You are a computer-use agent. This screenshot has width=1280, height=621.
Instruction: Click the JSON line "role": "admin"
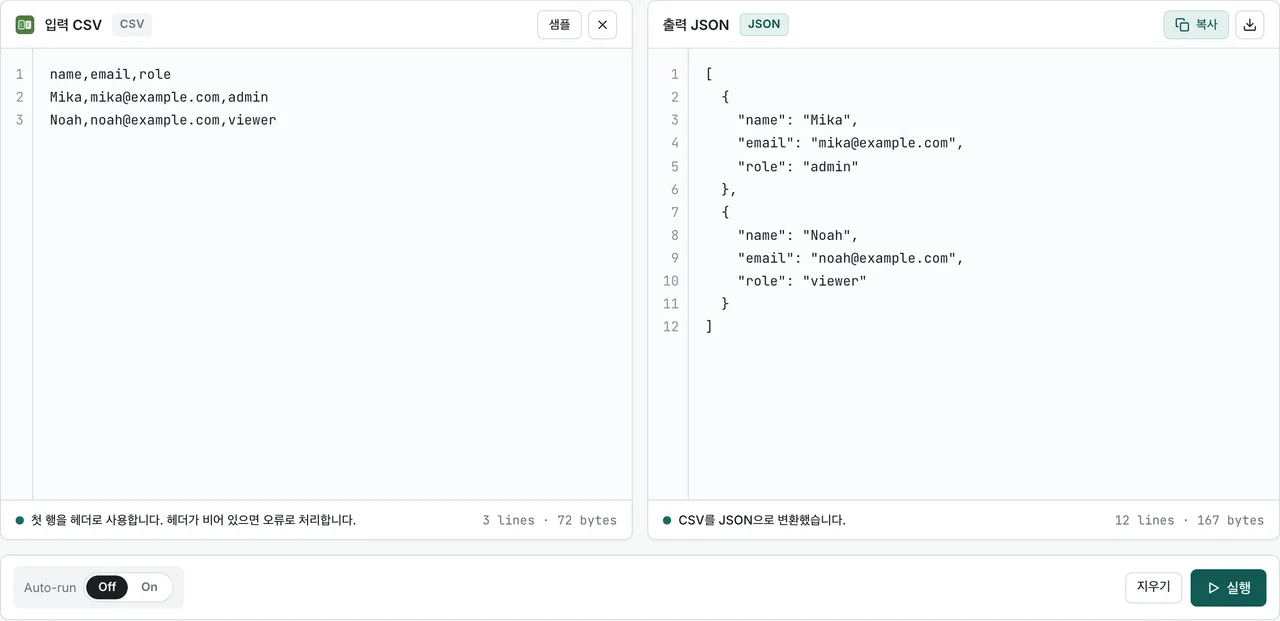pos(798,167)
